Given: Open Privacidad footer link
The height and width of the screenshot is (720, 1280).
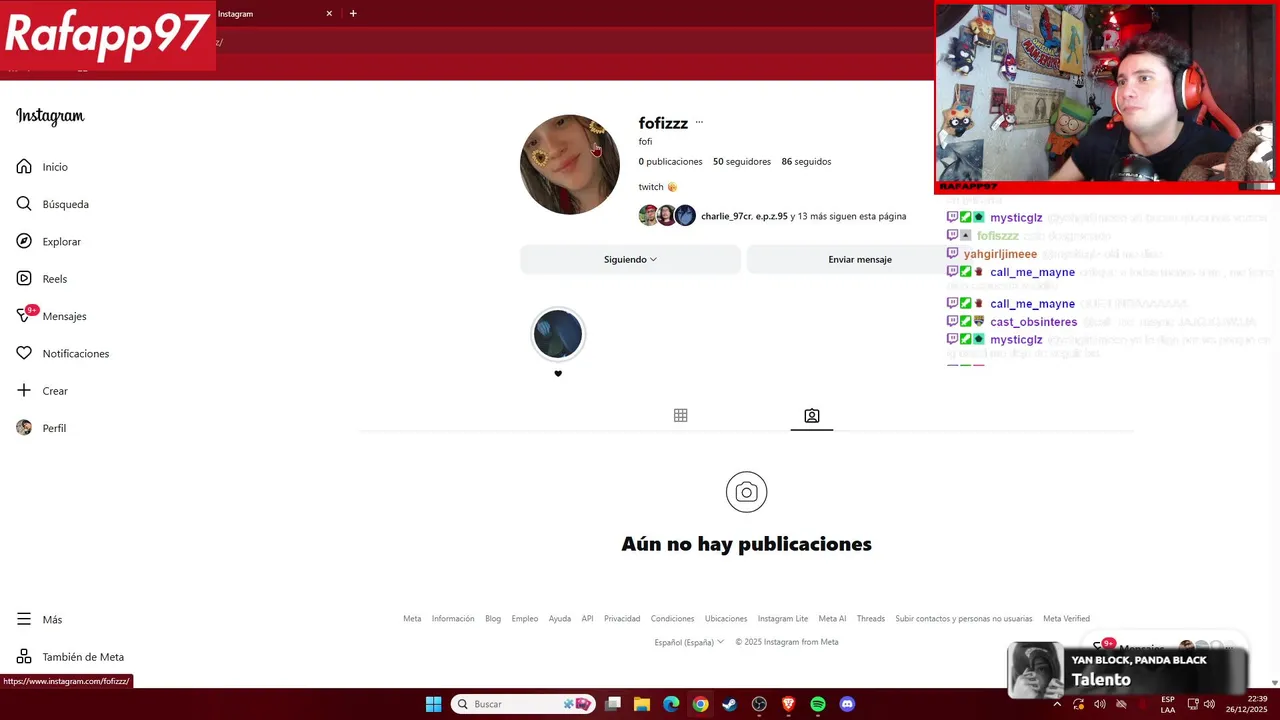Looking at the screenshot, I should point(622,618).
